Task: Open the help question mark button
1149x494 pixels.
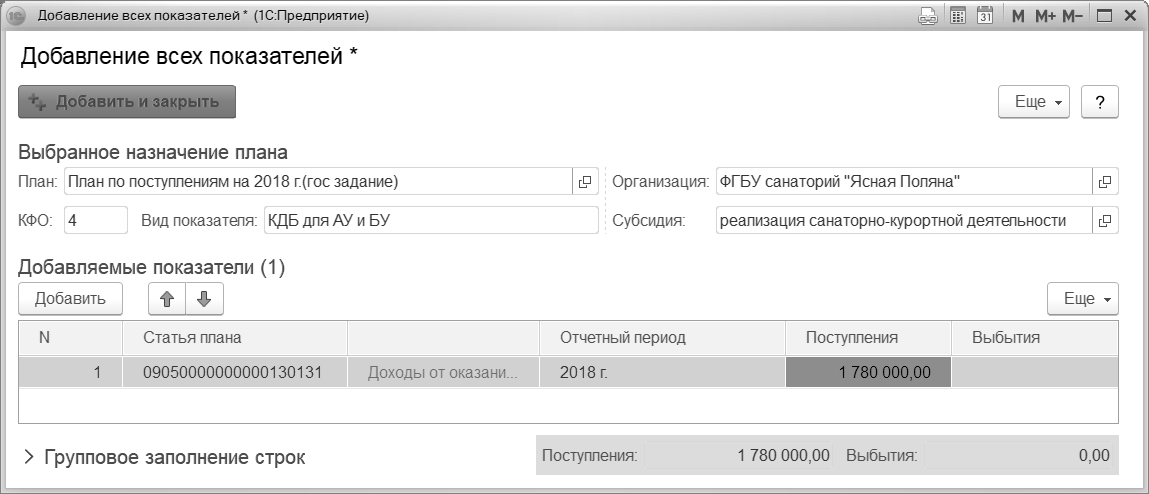Action: 1100,102
